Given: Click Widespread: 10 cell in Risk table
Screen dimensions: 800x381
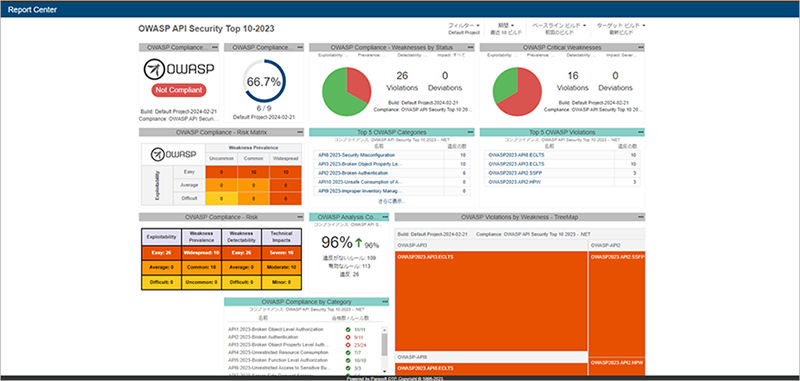Looking at the screenshot, I should pos(201,252).
